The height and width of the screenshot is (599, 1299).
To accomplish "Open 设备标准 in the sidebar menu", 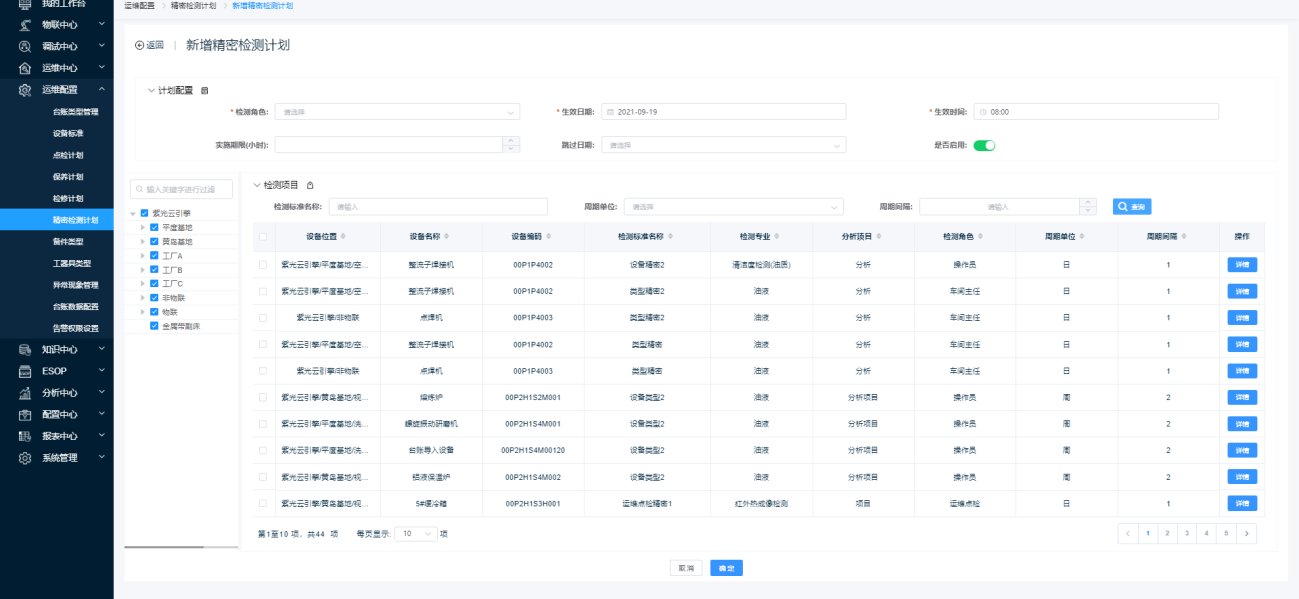I will (x=68, y=133).
